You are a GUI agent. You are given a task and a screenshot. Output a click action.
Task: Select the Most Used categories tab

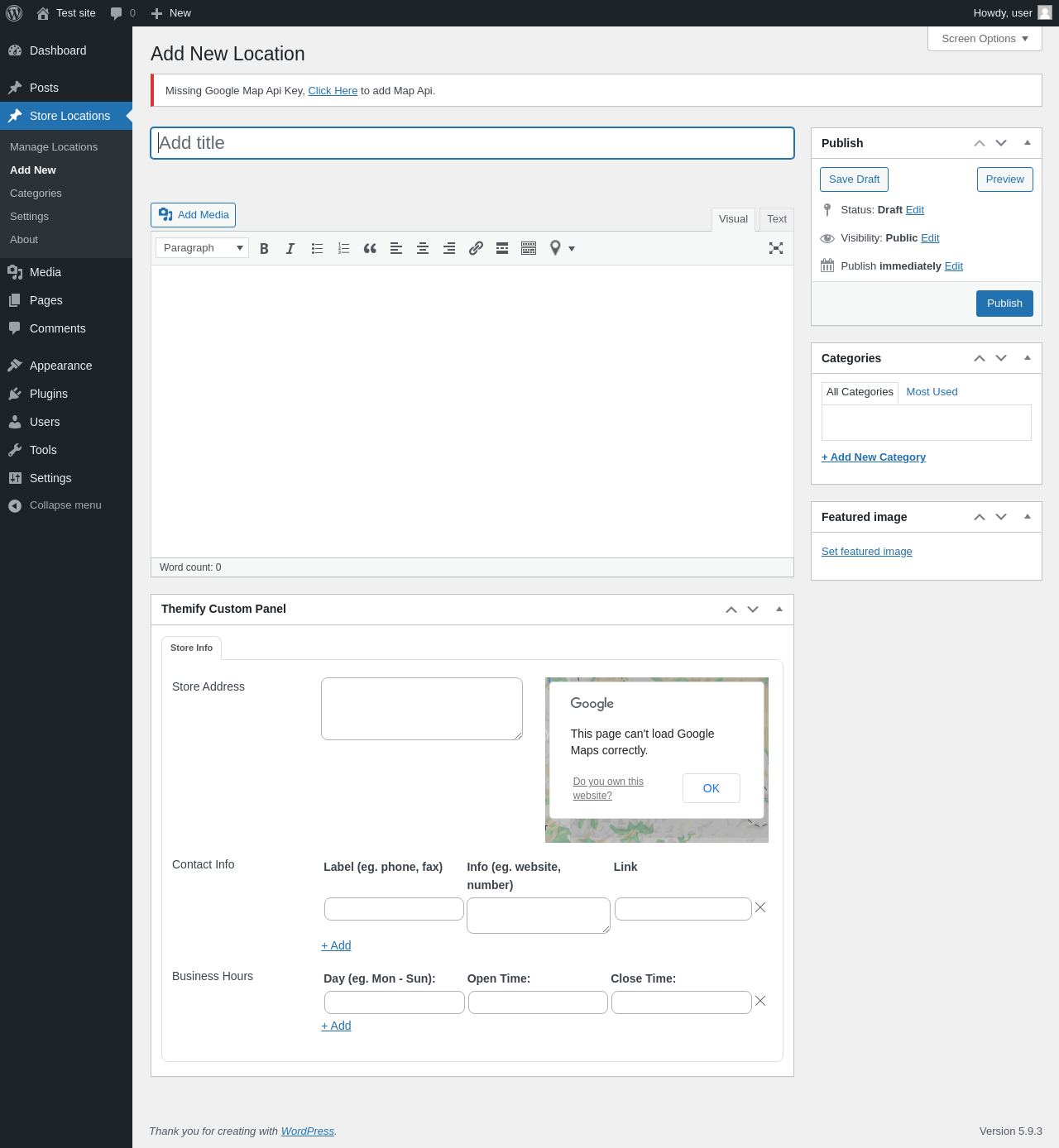(x=932, y=392)
